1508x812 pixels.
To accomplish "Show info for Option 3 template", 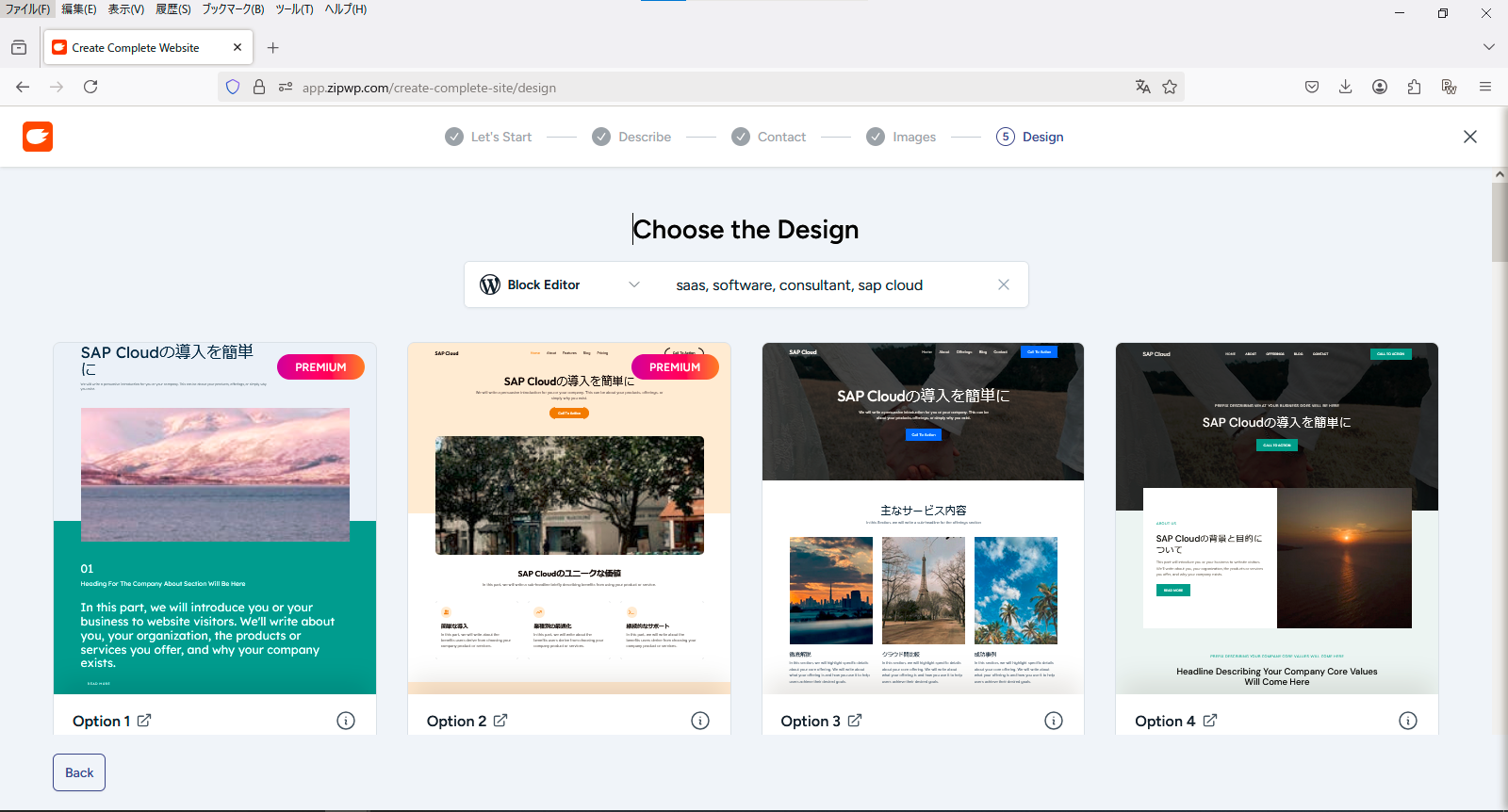I will pyautogui.click(x=1054, y=721).
